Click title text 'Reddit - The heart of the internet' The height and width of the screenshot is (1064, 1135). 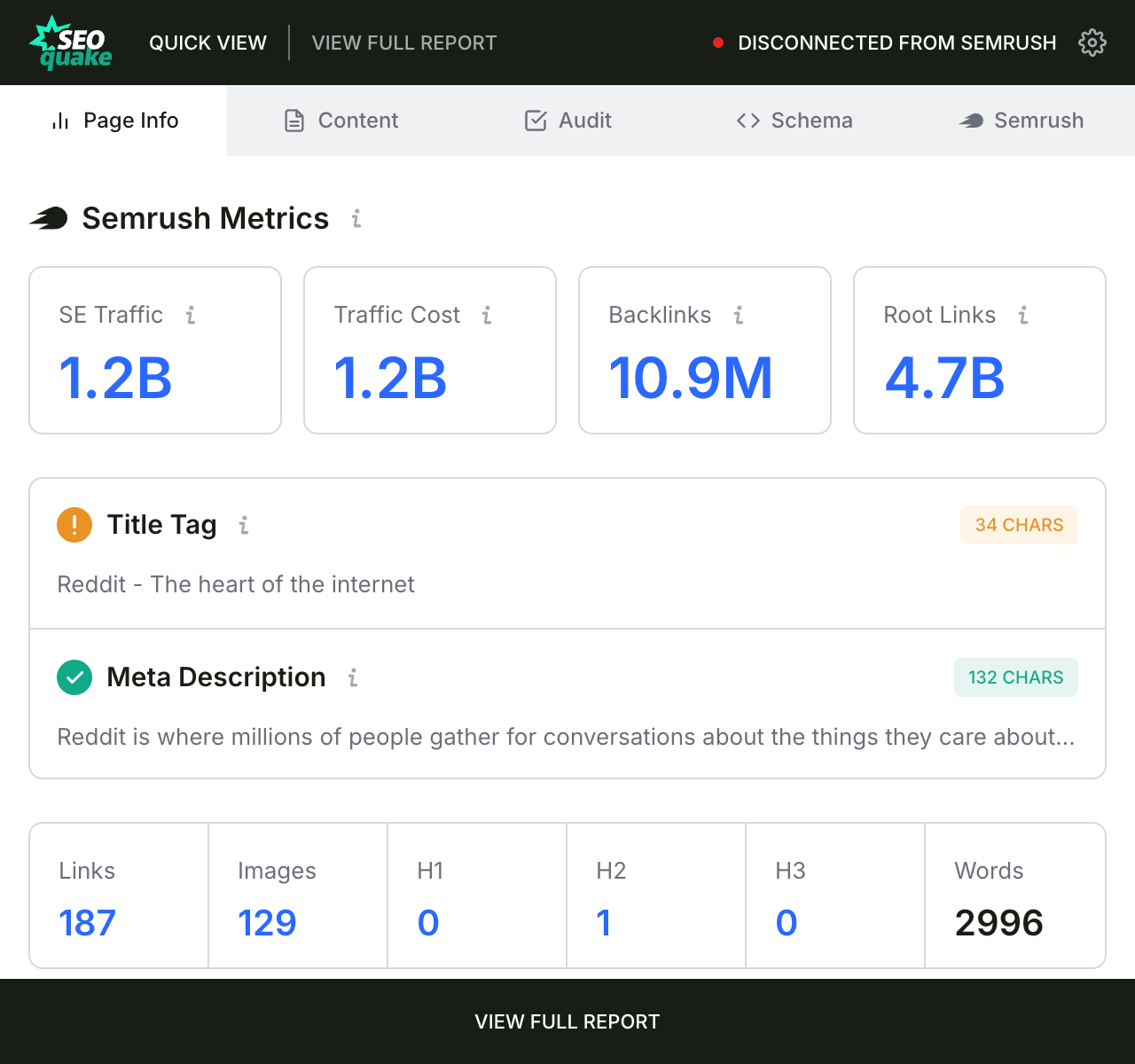pyautogui.click(x=236, y=584)
